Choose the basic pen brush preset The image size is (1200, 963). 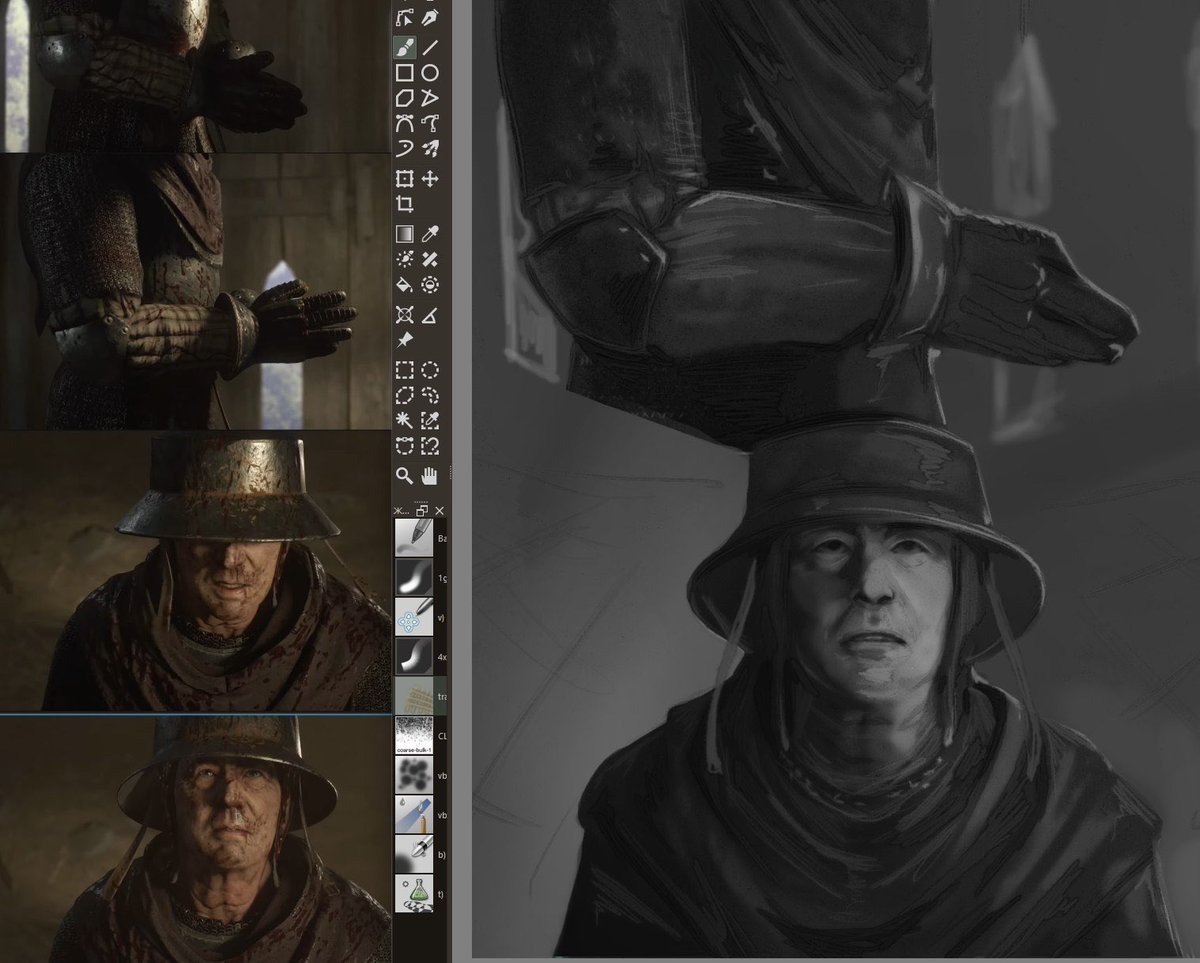click(414, 537)
